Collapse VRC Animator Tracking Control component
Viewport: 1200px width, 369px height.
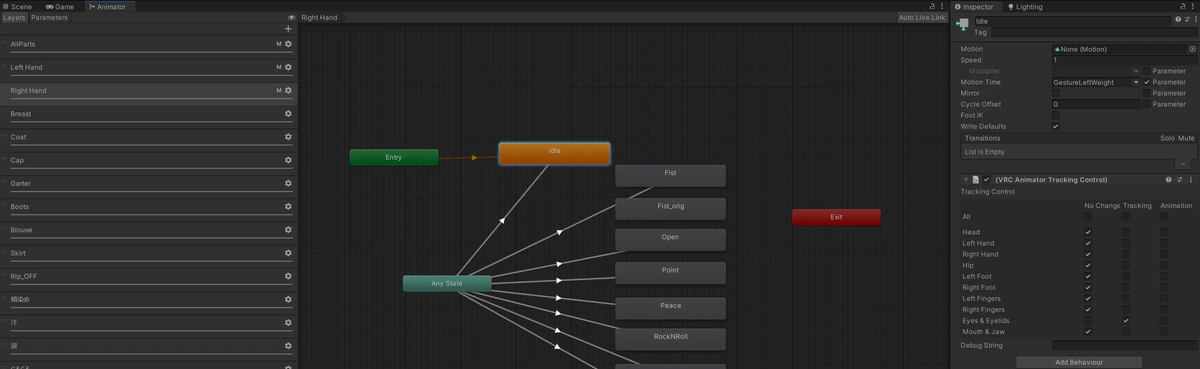(966, 180)
